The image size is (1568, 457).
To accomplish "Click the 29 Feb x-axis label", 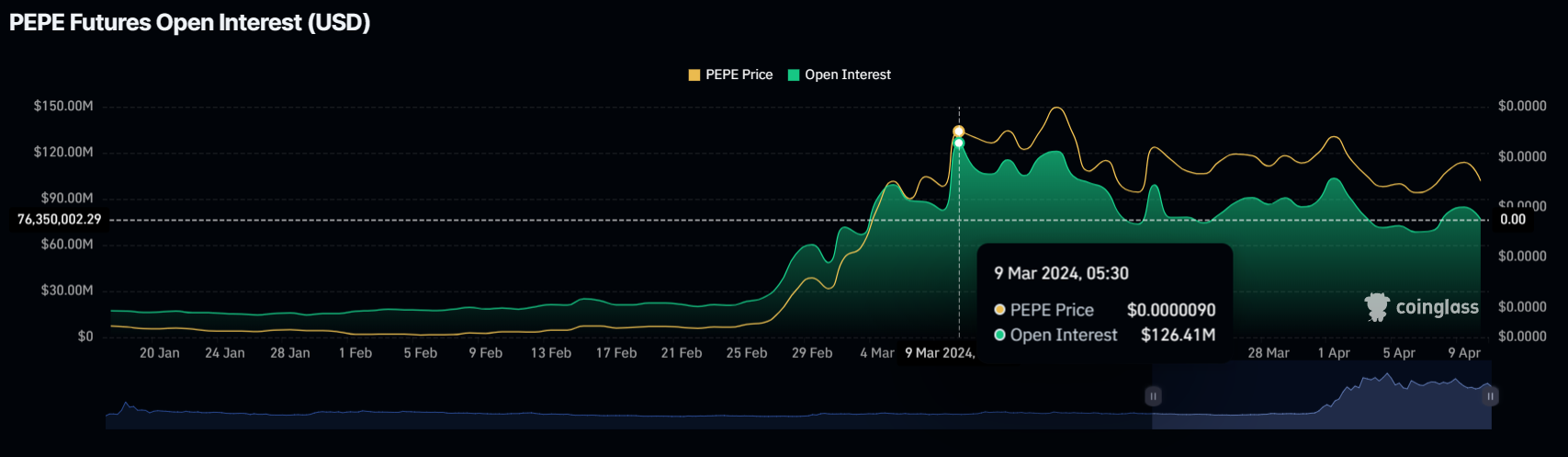I will pyautogui.click(x=812, y=353).
